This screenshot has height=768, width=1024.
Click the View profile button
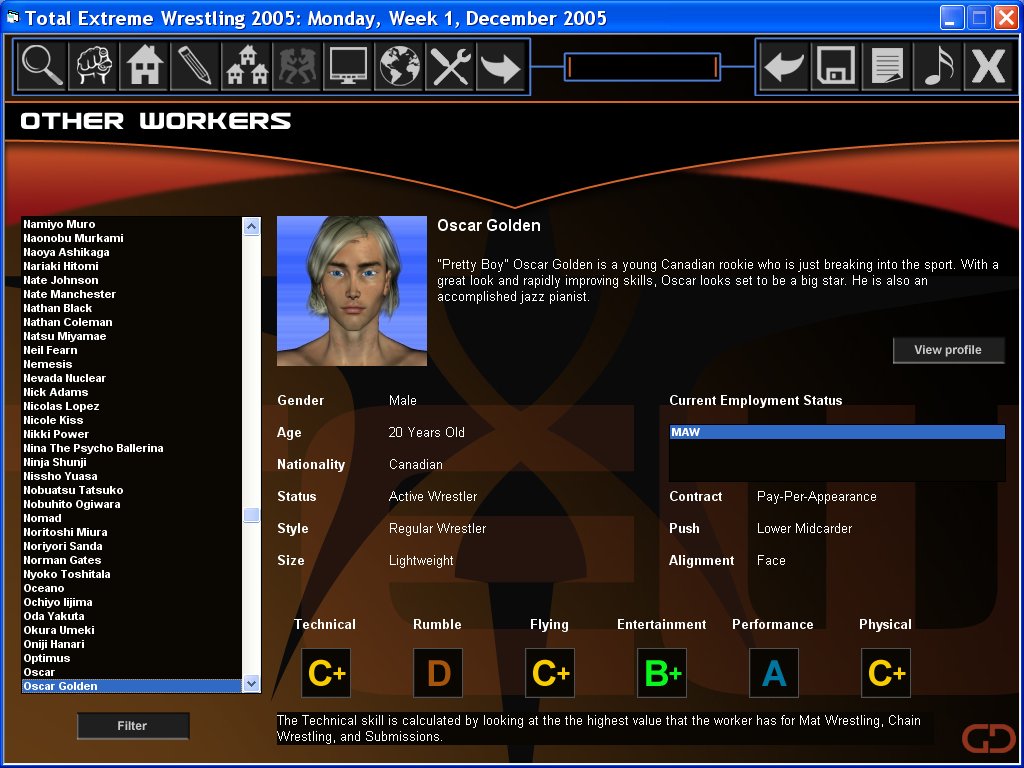click(x=948, y=350)
